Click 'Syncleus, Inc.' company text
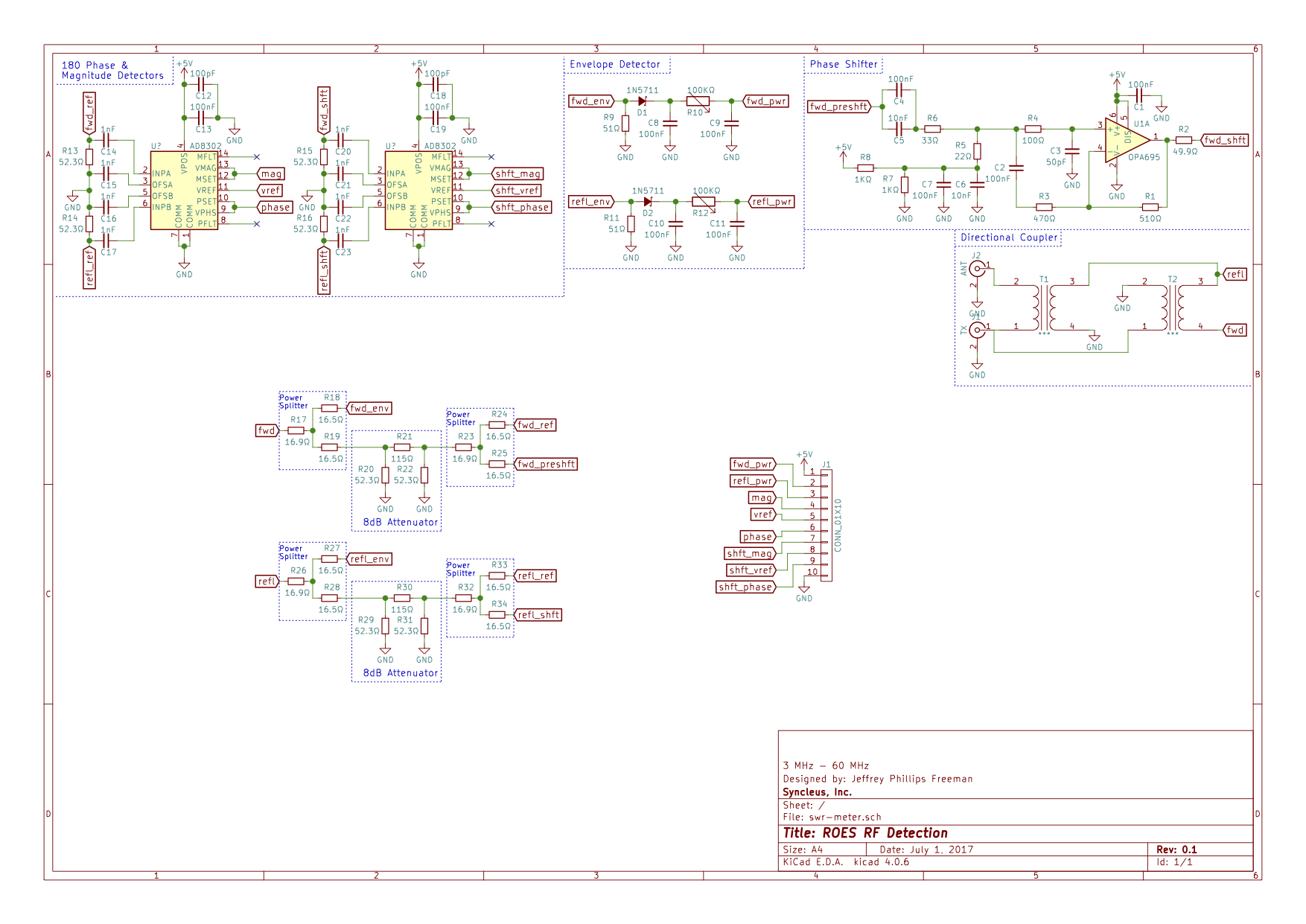 817,792
